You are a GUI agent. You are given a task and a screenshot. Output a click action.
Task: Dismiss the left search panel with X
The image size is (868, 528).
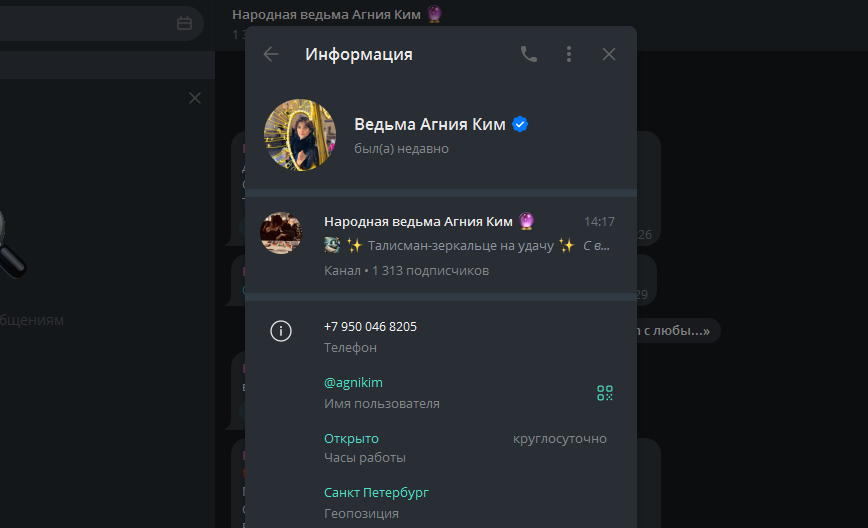195,98
